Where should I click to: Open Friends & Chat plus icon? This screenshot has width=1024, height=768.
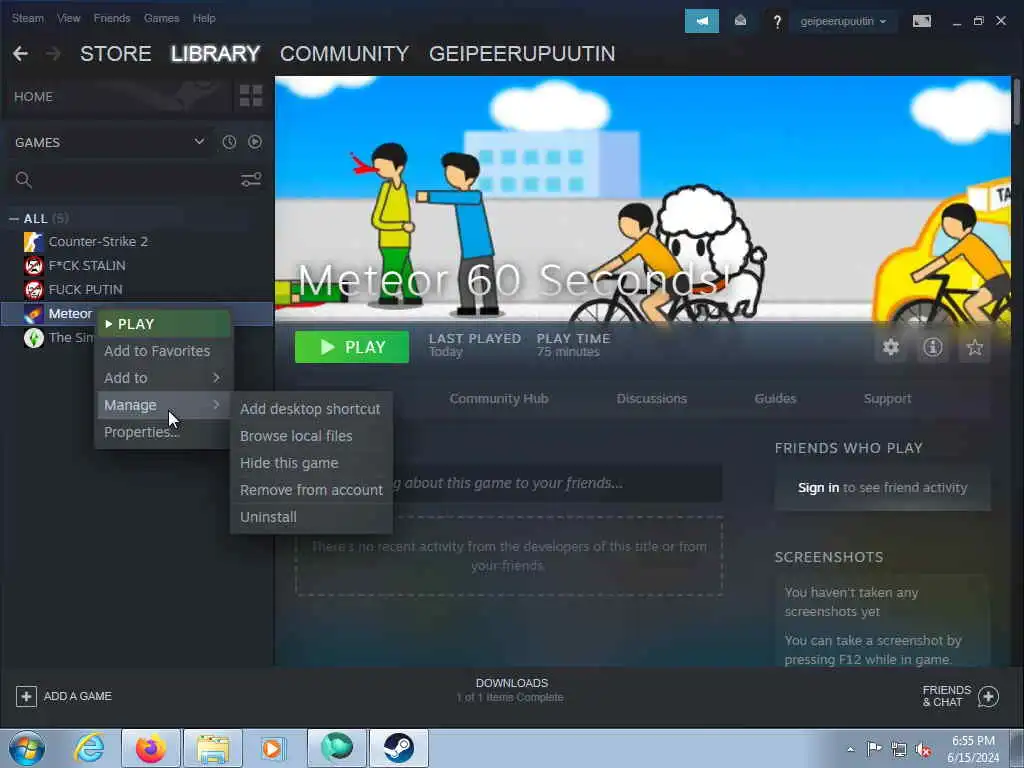coord(988,696)
